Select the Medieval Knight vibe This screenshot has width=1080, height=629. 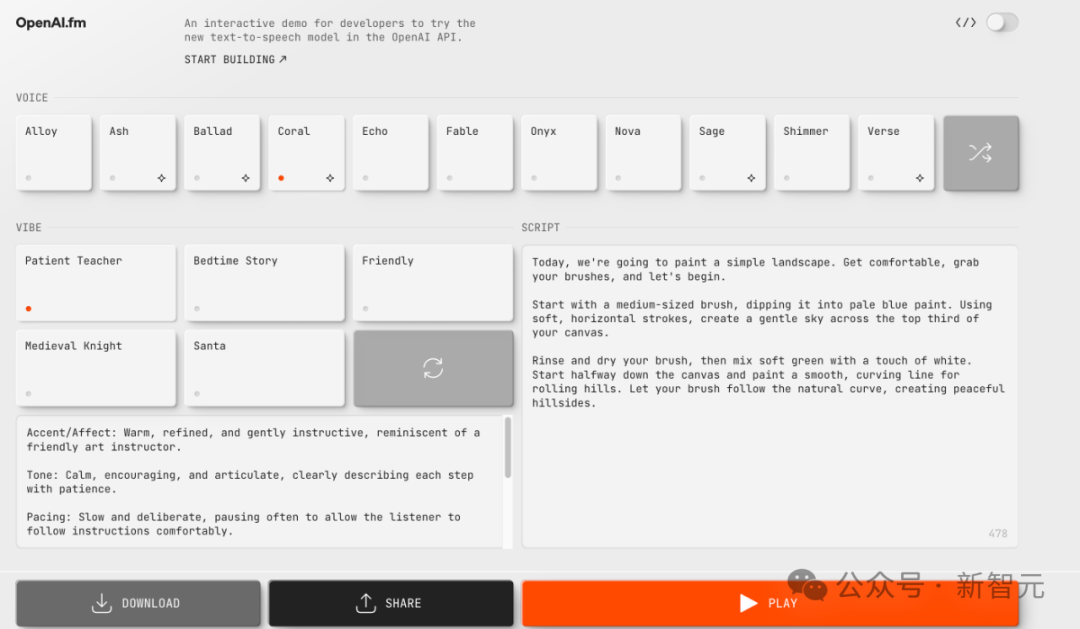click(x=96, y=368)
